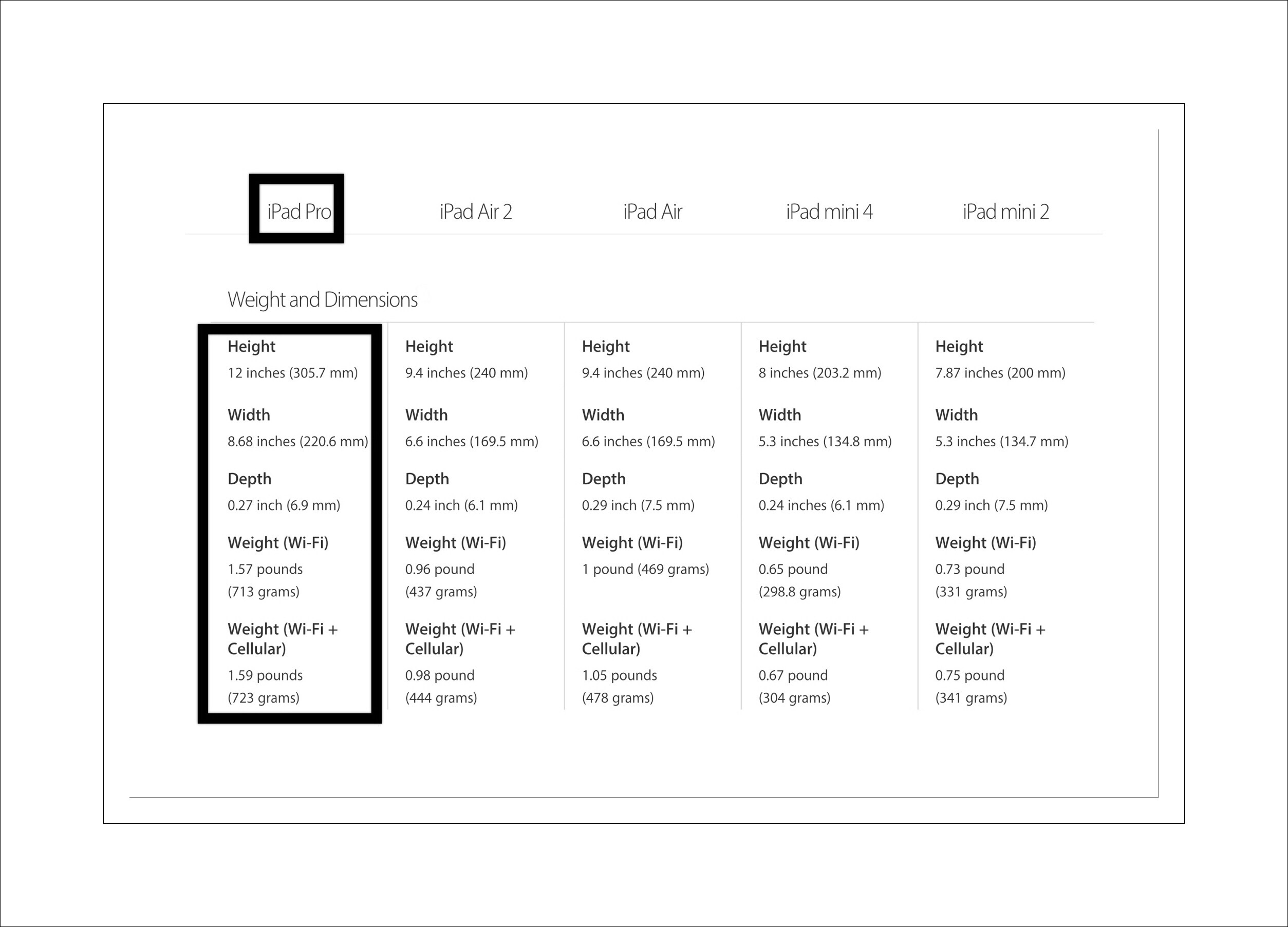Viewport: 1288px width, 927px height.
Task: Switch to the iPad Air 2 tab
Action: coord(475,211)
